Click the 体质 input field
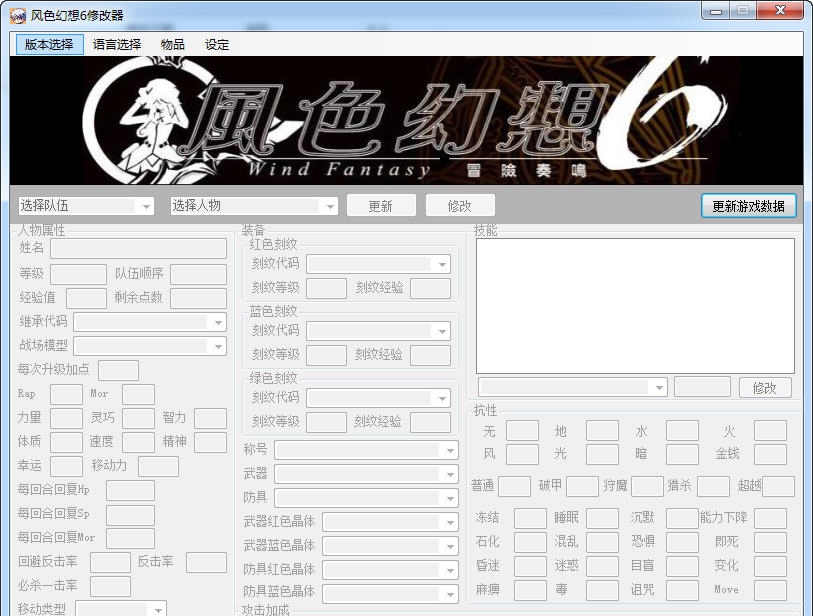Viewport: 813px width, 616px height. pyautogui.click(x=66, y=442)
